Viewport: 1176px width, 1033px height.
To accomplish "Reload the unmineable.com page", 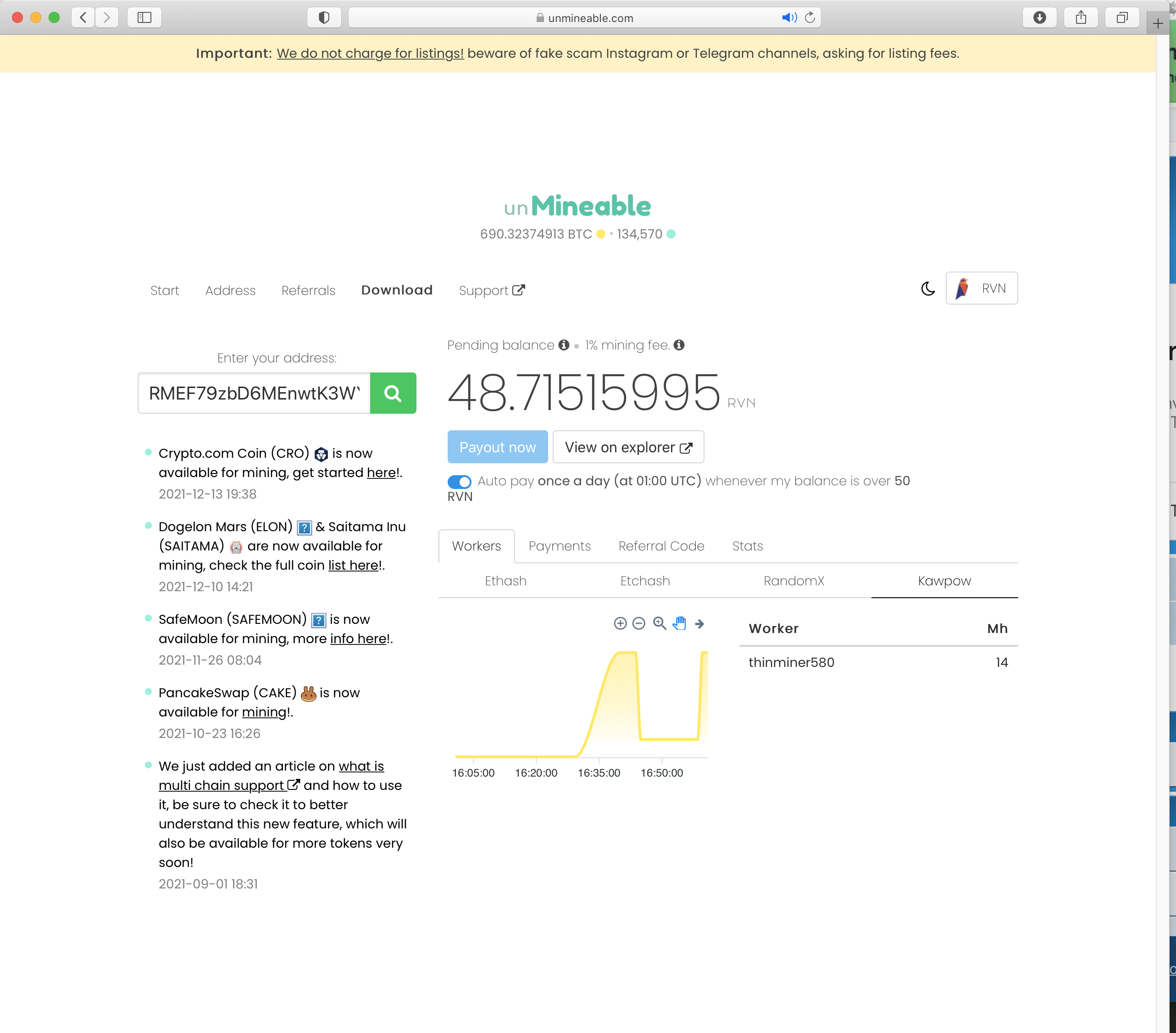I will pos(810,17).
